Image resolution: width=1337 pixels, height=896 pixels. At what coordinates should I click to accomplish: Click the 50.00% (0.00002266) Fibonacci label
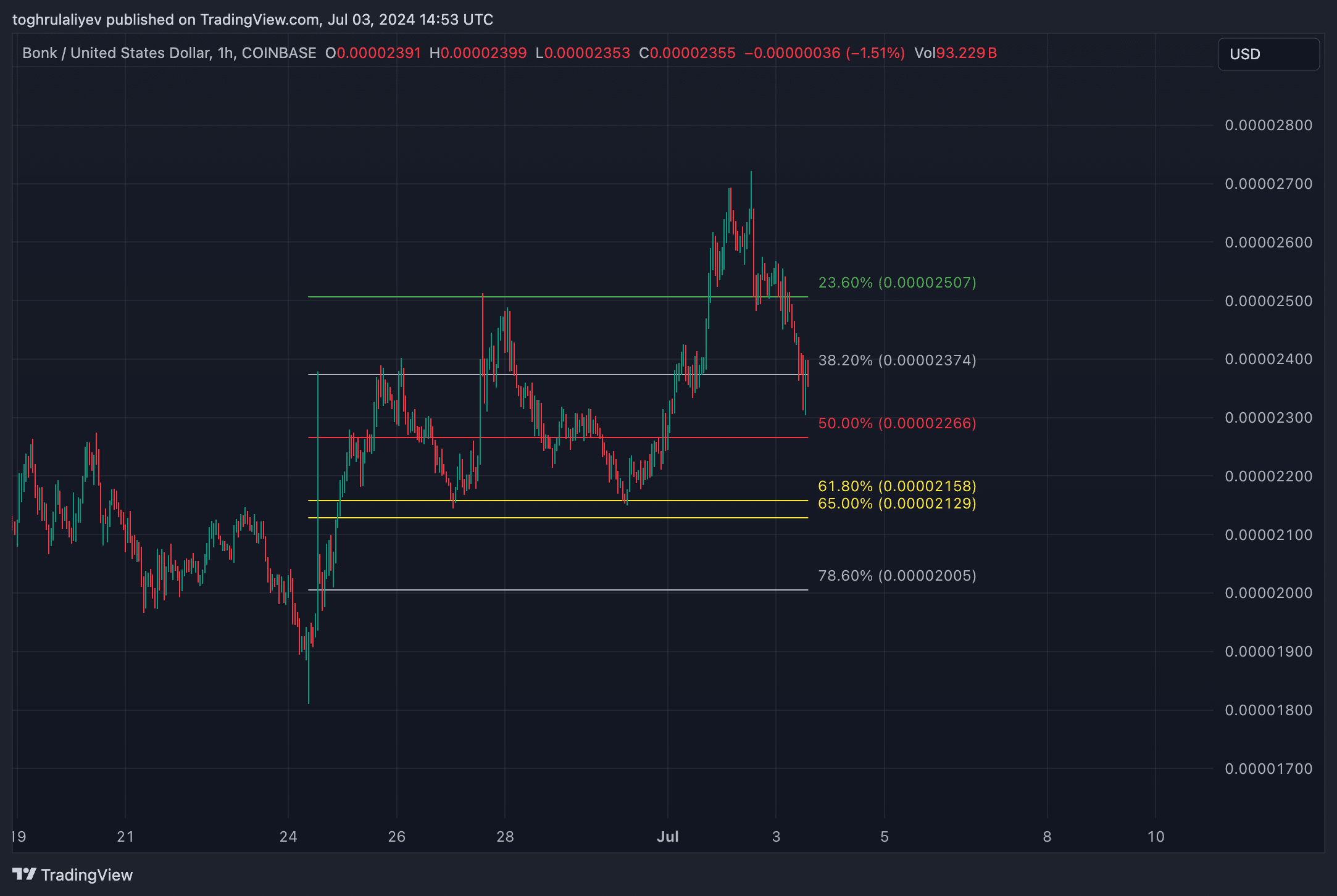(x=897, y=423)
